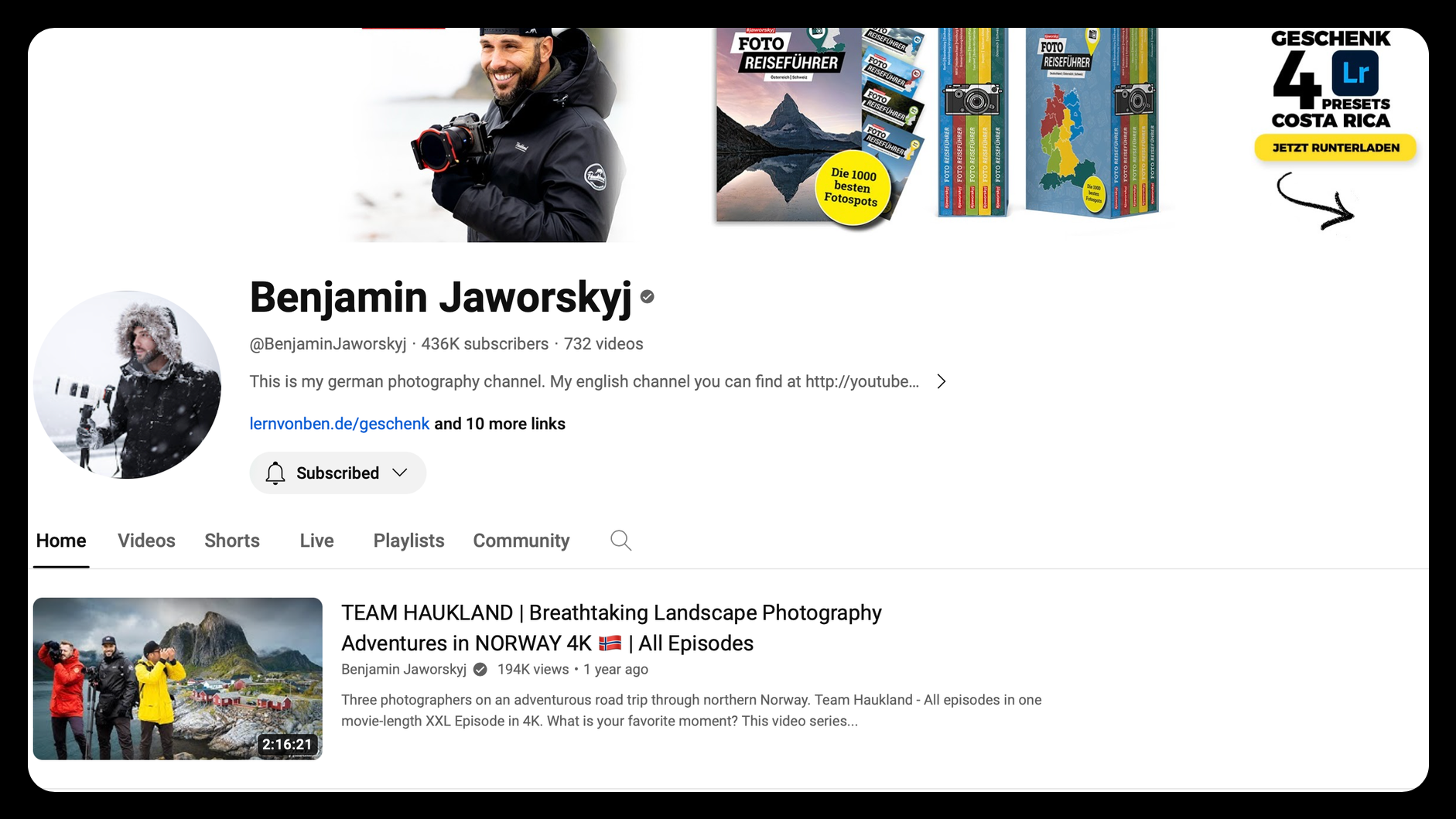Screen dimensions: 1456x819
Task: Expand the Subscribed dropdown chevron
Action: (x=400, y=473)
